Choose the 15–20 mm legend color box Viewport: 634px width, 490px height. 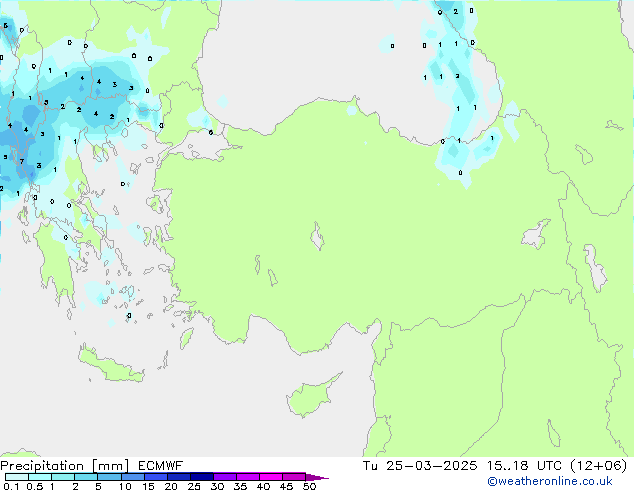click(x=156, y=477)
